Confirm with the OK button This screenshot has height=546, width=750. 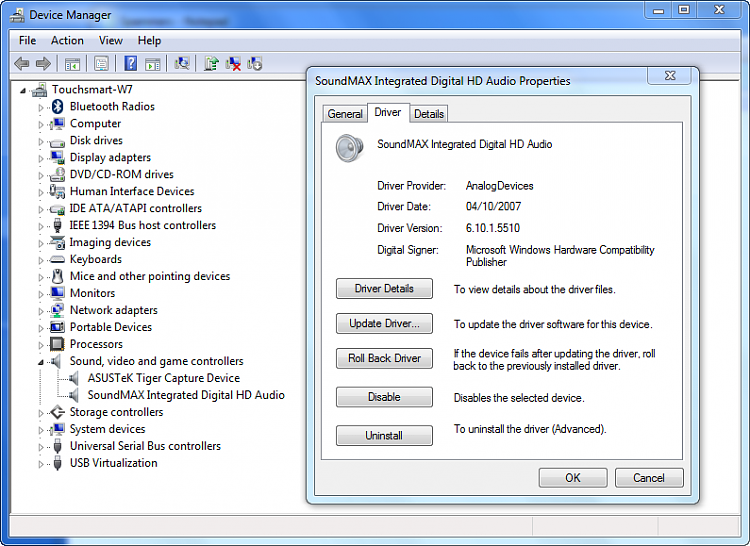(573, 478)
